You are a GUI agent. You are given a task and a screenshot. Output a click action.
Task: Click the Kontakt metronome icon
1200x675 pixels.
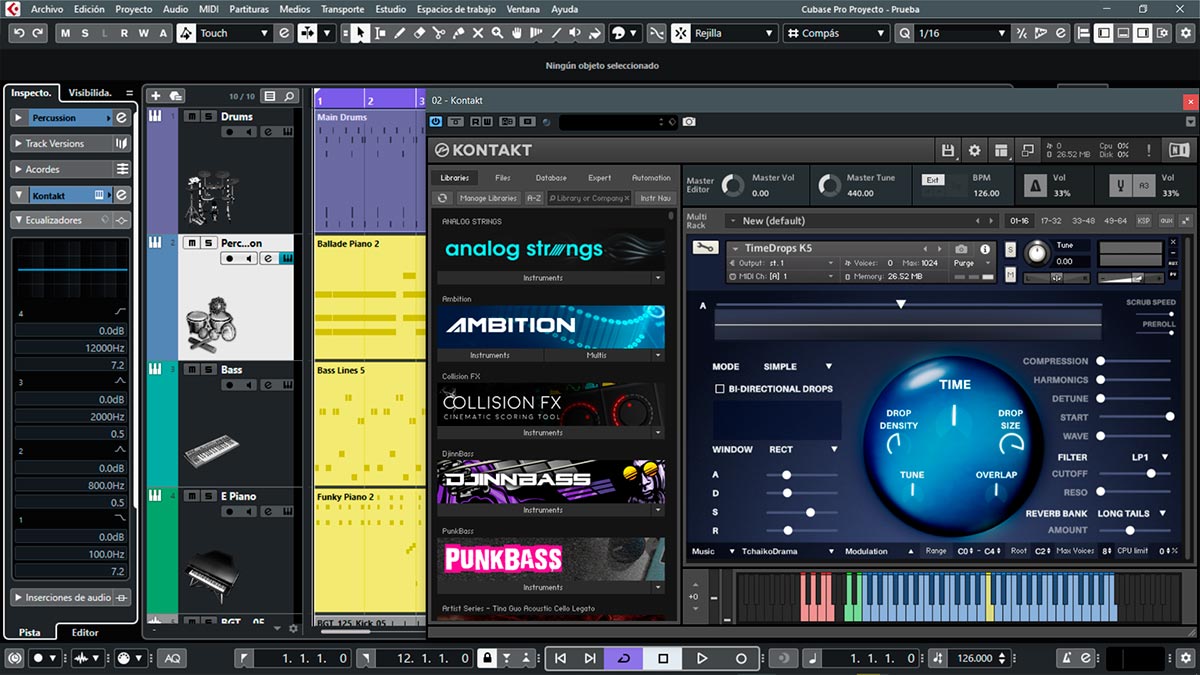coord(1034,185)
